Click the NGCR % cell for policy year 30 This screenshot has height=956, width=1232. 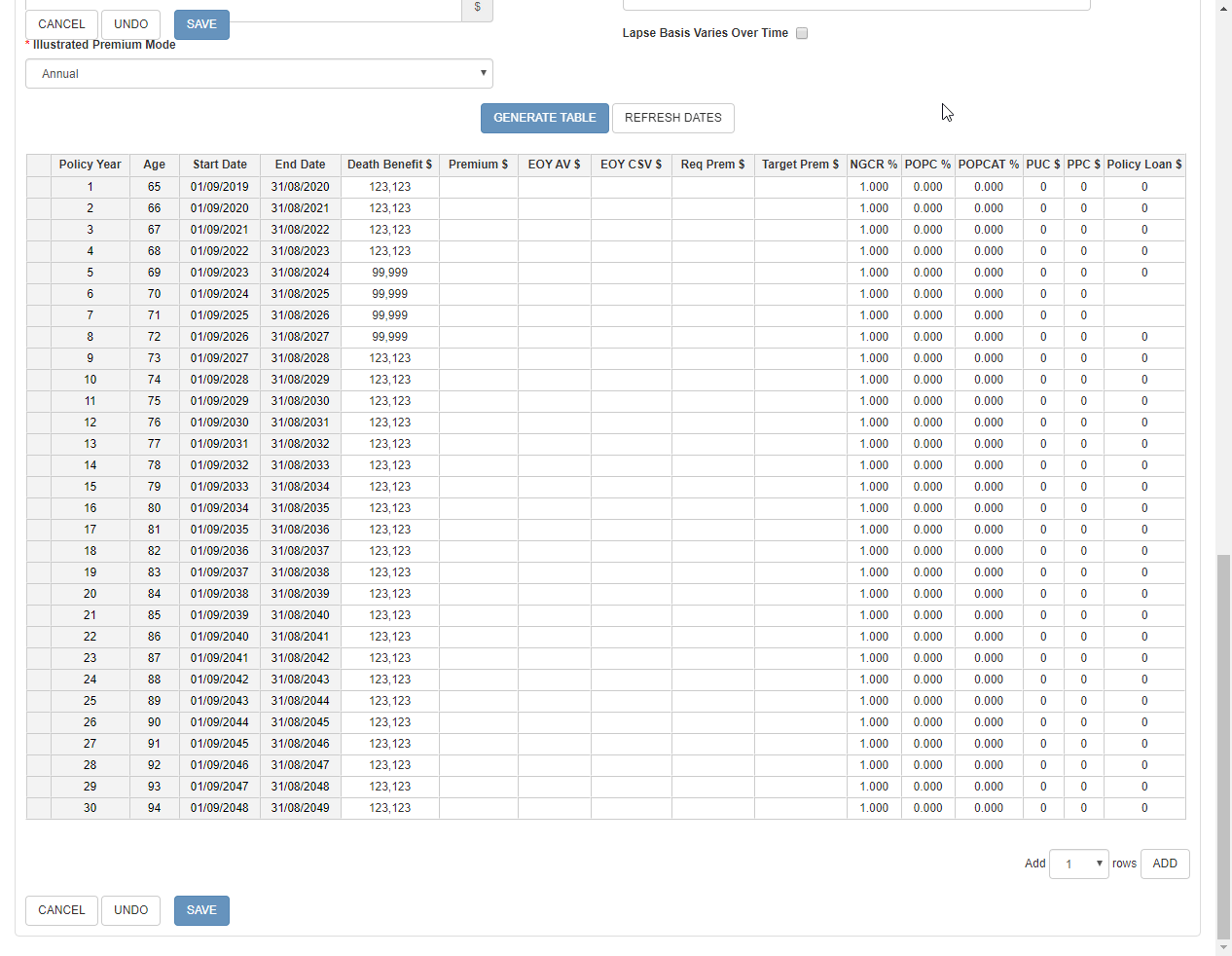[873, 808]
